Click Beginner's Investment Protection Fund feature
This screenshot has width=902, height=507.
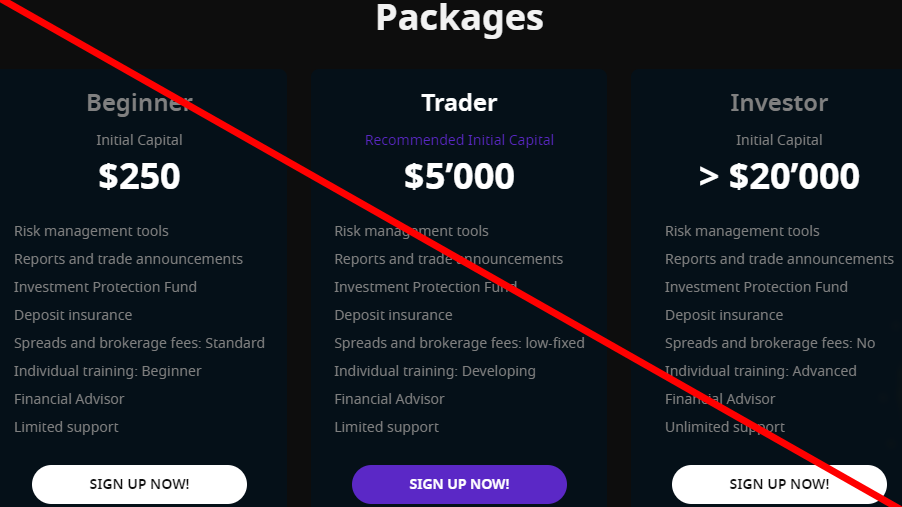pyautogui.click(x=105, y=287)
